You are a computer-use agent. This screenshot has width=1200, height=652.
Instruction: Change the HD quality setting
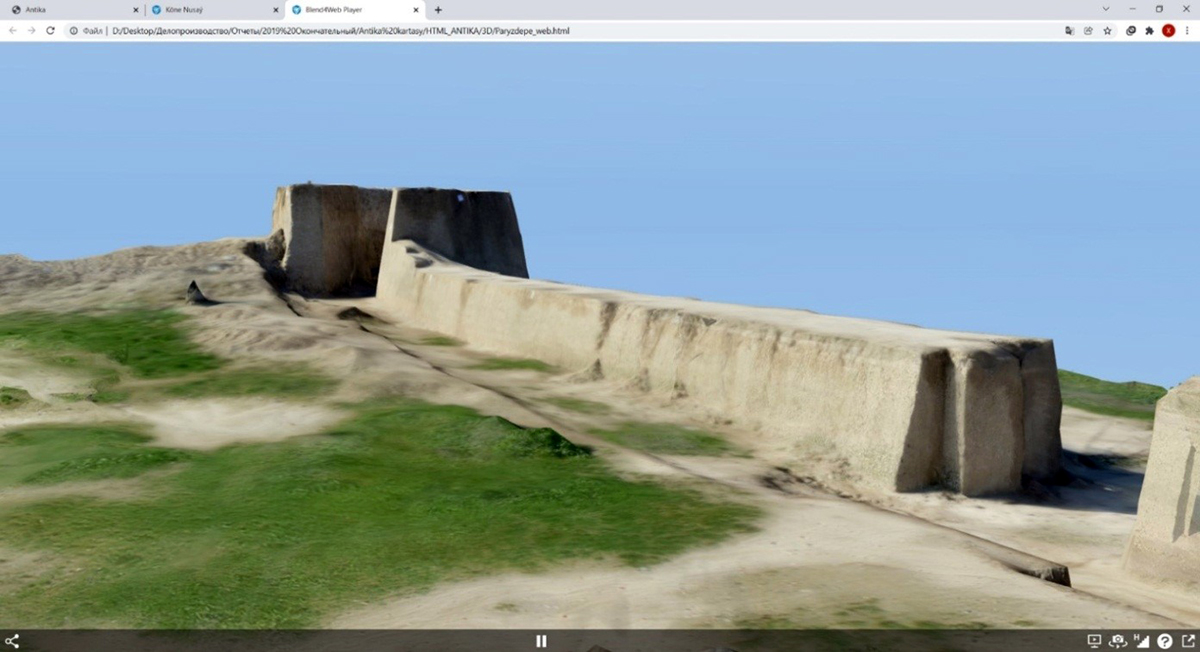pyautogui.click(x=1141, y=641)
